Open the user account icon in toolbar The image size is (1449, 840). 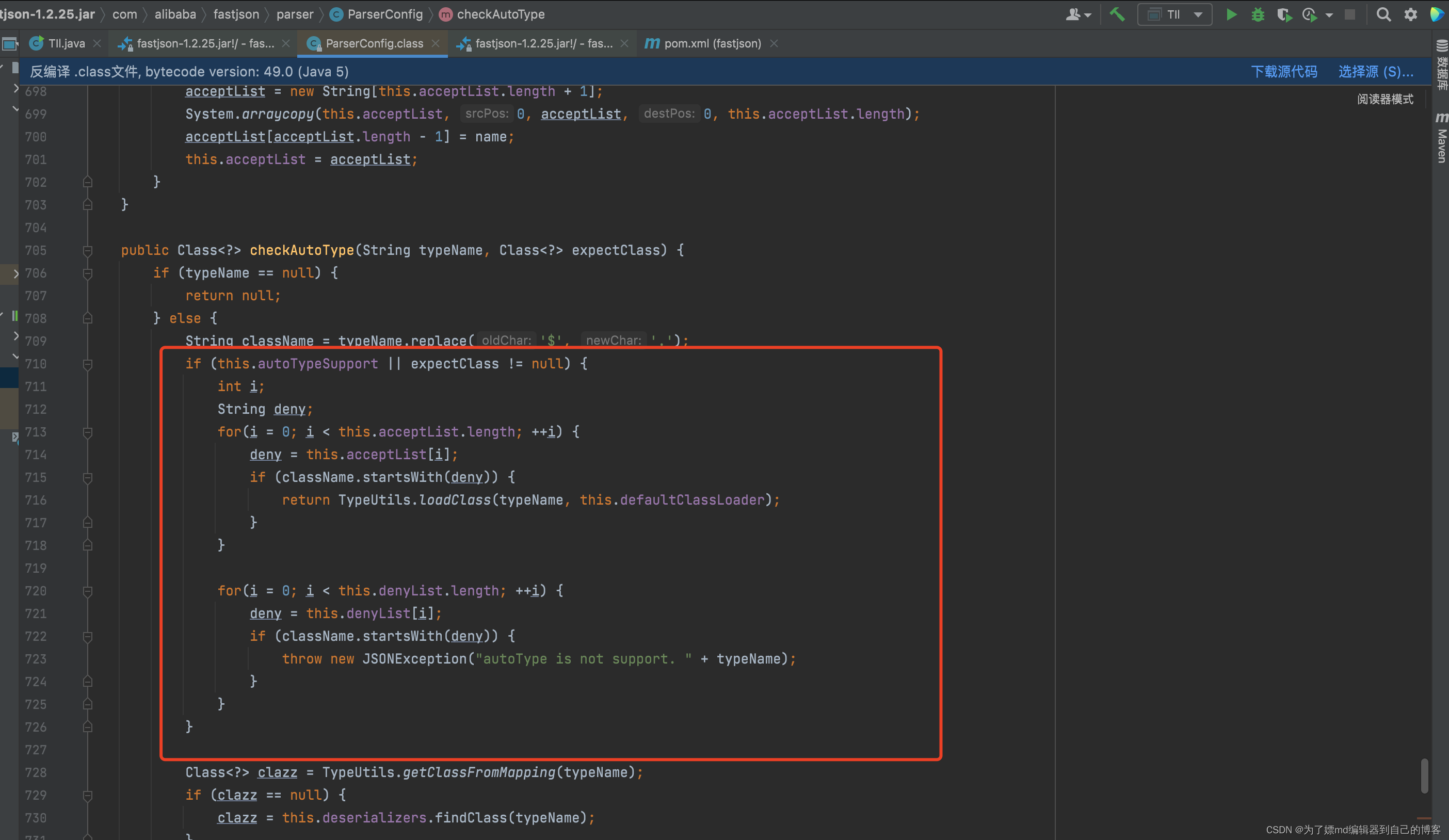coord(1073,14)
